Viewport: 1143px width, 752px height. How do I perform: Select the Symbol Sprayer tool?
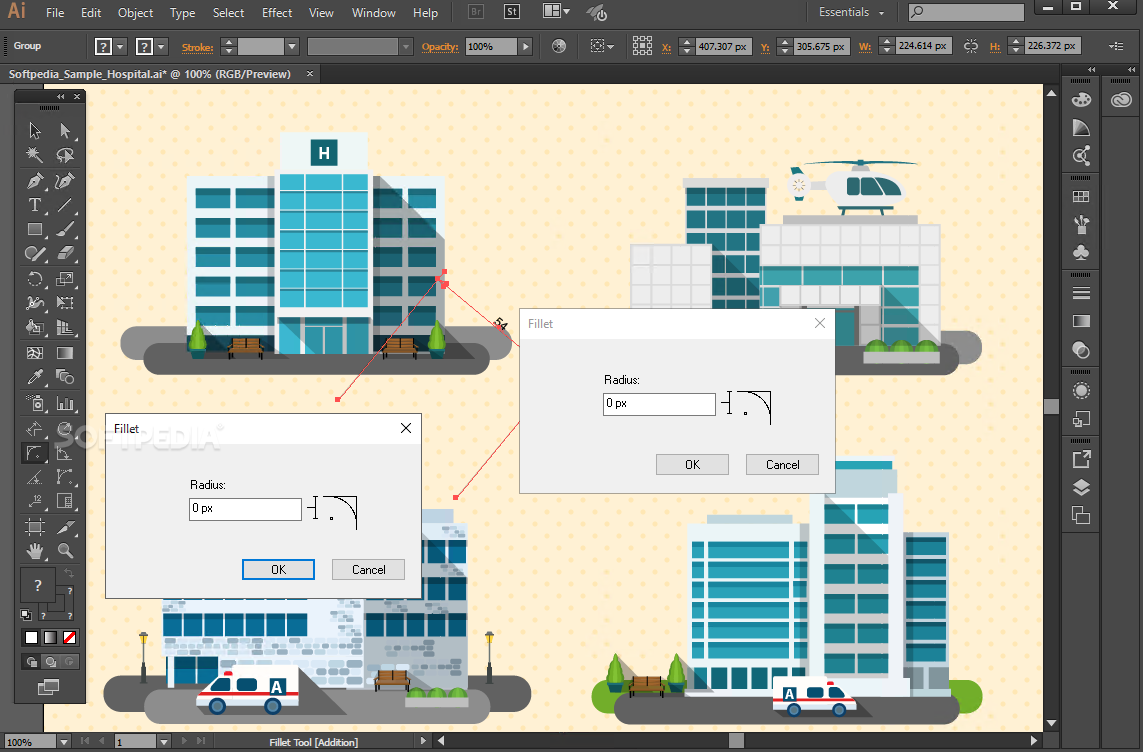(34, 402)
